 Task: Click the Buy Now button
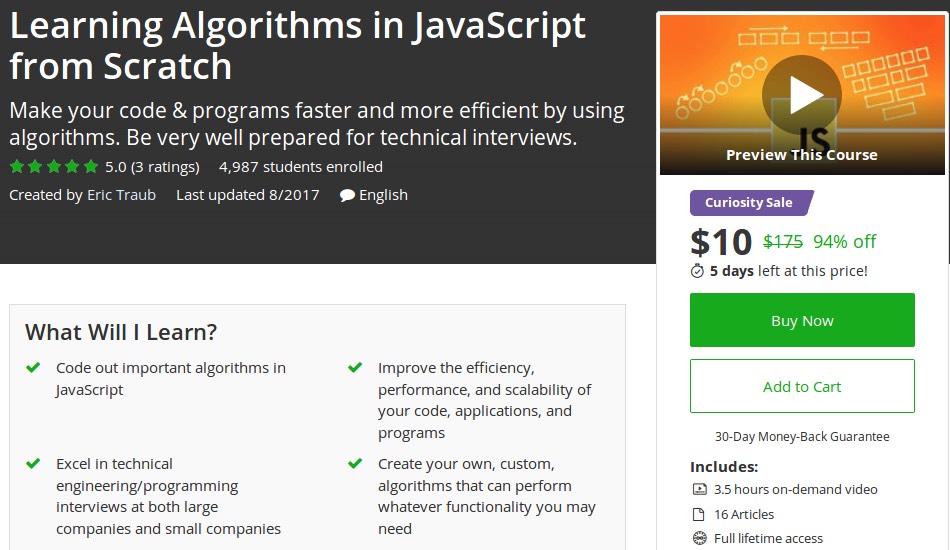click(802, 321)
